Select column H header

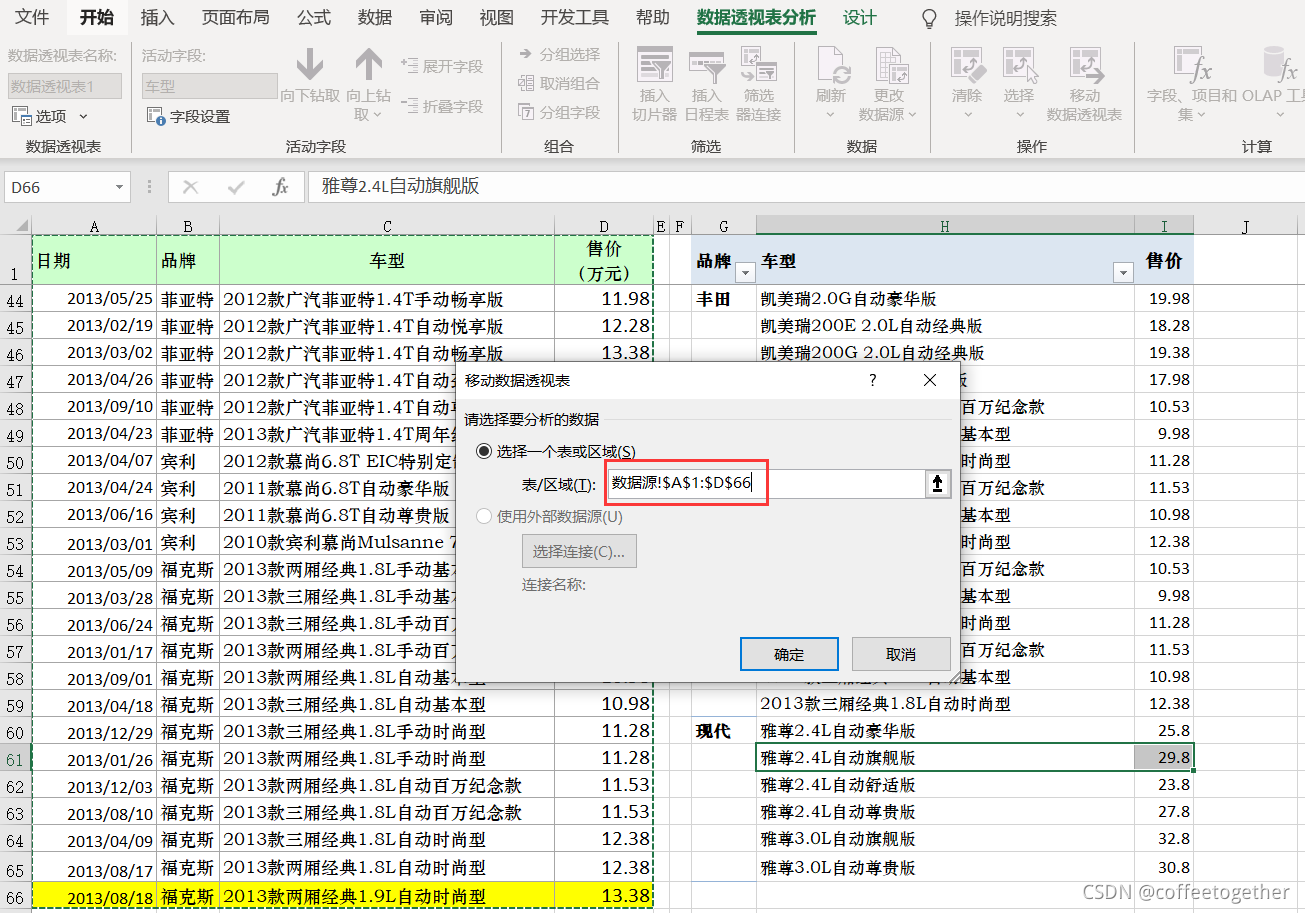[944, 227]
